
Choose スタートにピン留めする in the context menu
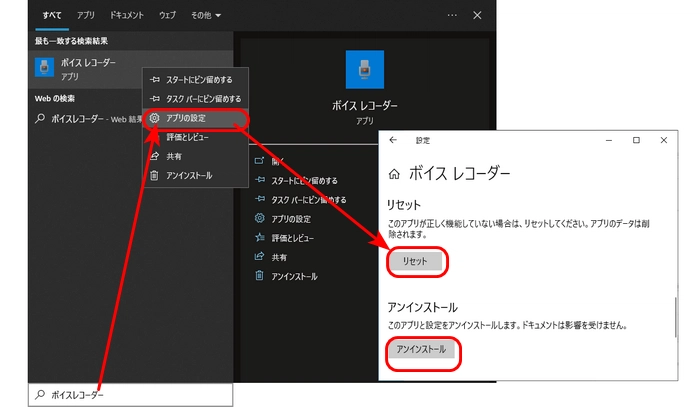click(x=196, y=80)
